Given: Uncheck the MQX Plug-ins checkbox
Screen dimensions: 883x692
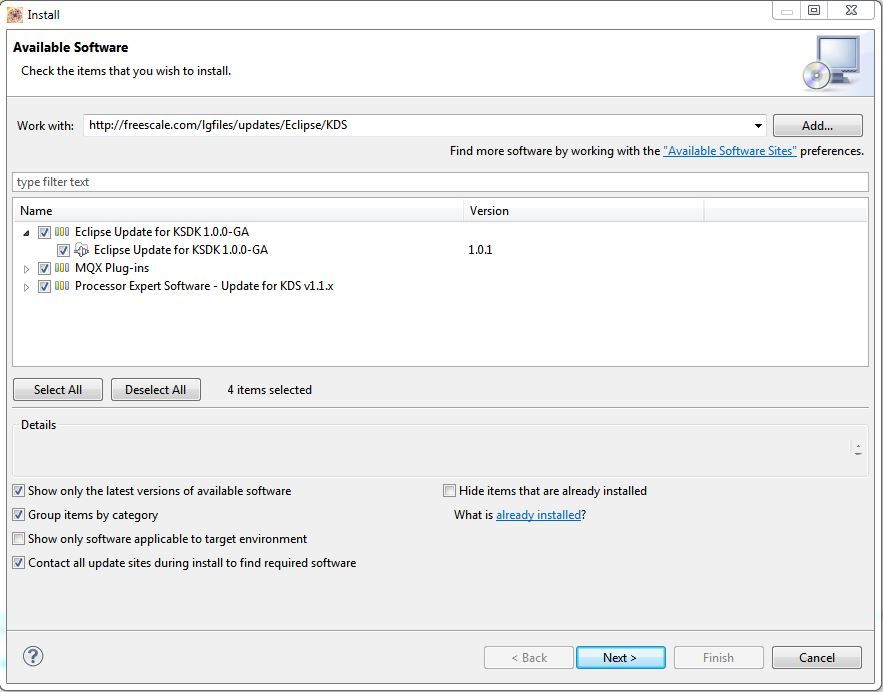Looking at the screenshot, I should click(x=44, y=268).
